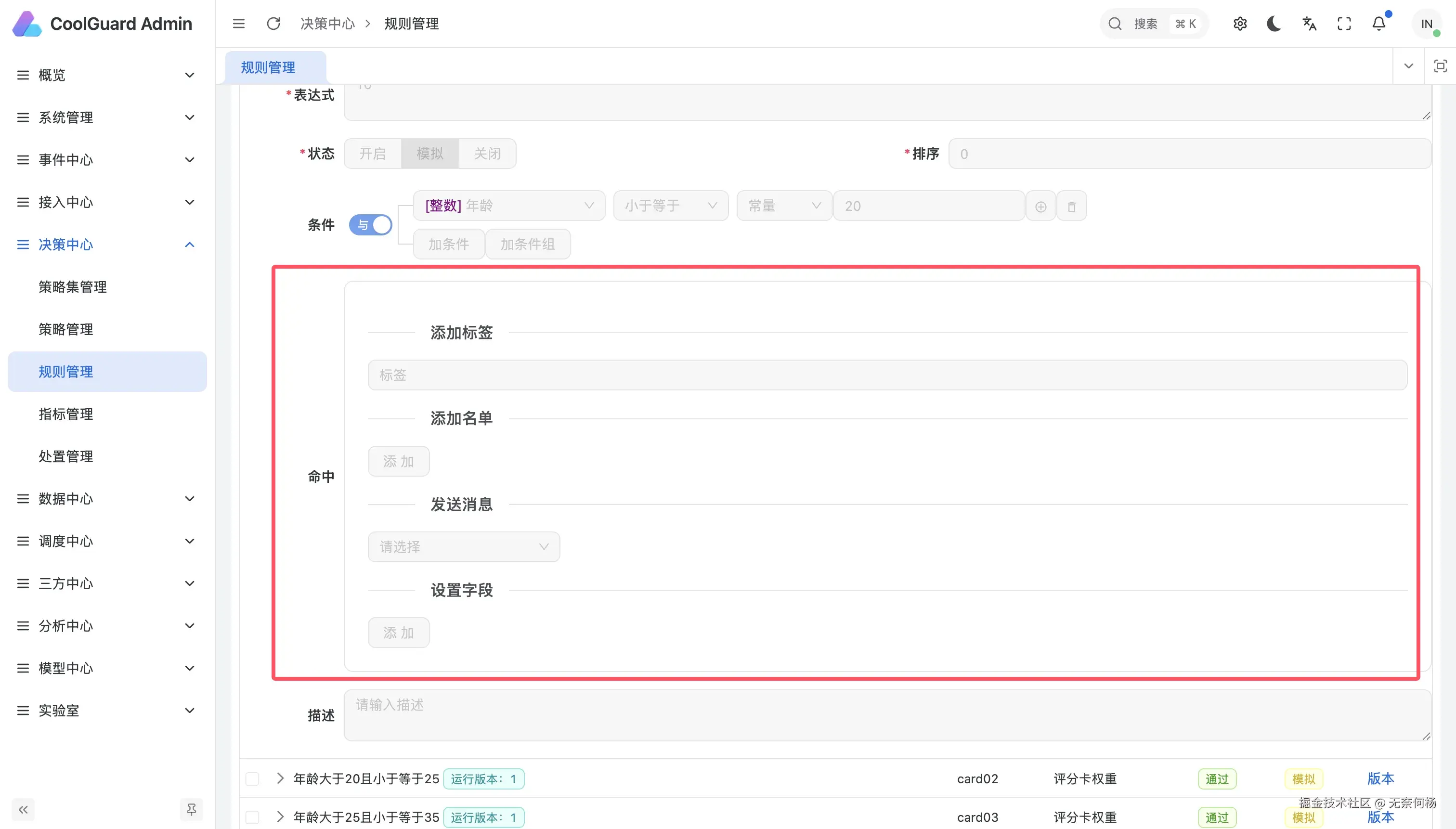Check the row checkbox for 年龄大于20且小于等于25
This screenshot has width=1456, height=829.
click(x=252, y=778)
